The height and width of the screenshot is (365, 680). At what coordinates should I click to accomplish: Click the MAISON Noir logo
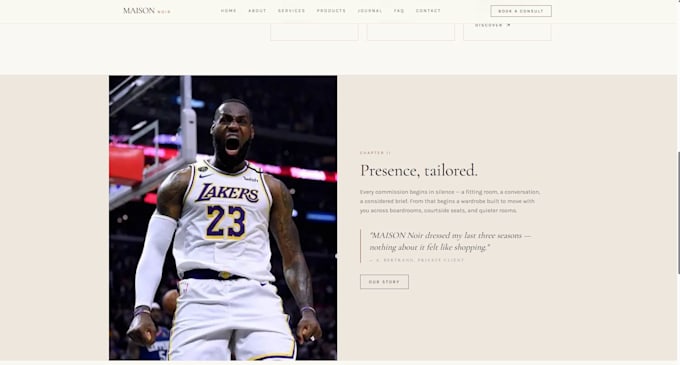[x=147, y=11]
